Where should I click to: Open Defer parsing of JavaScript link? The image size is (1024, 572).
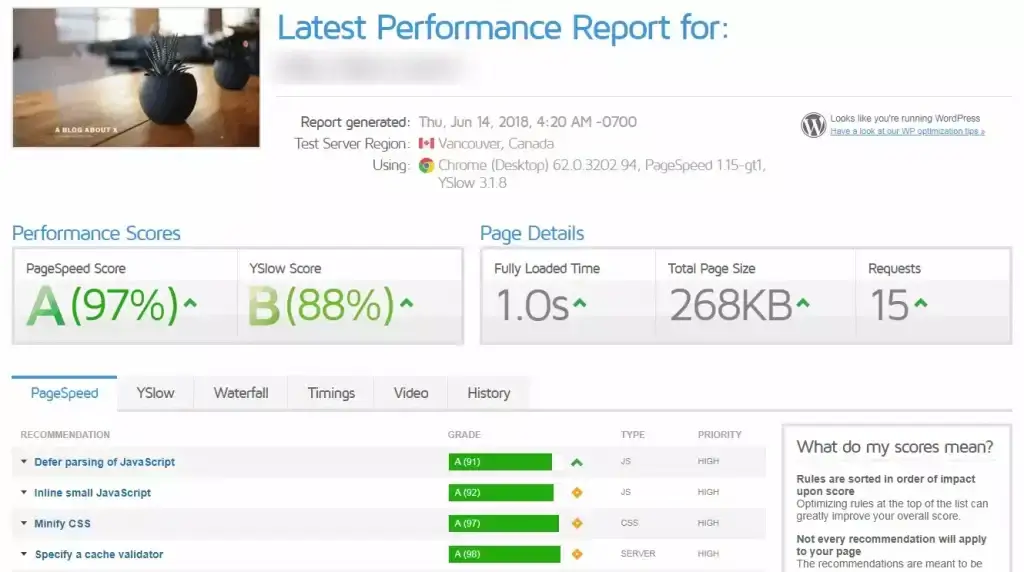[x=104, y=462]
